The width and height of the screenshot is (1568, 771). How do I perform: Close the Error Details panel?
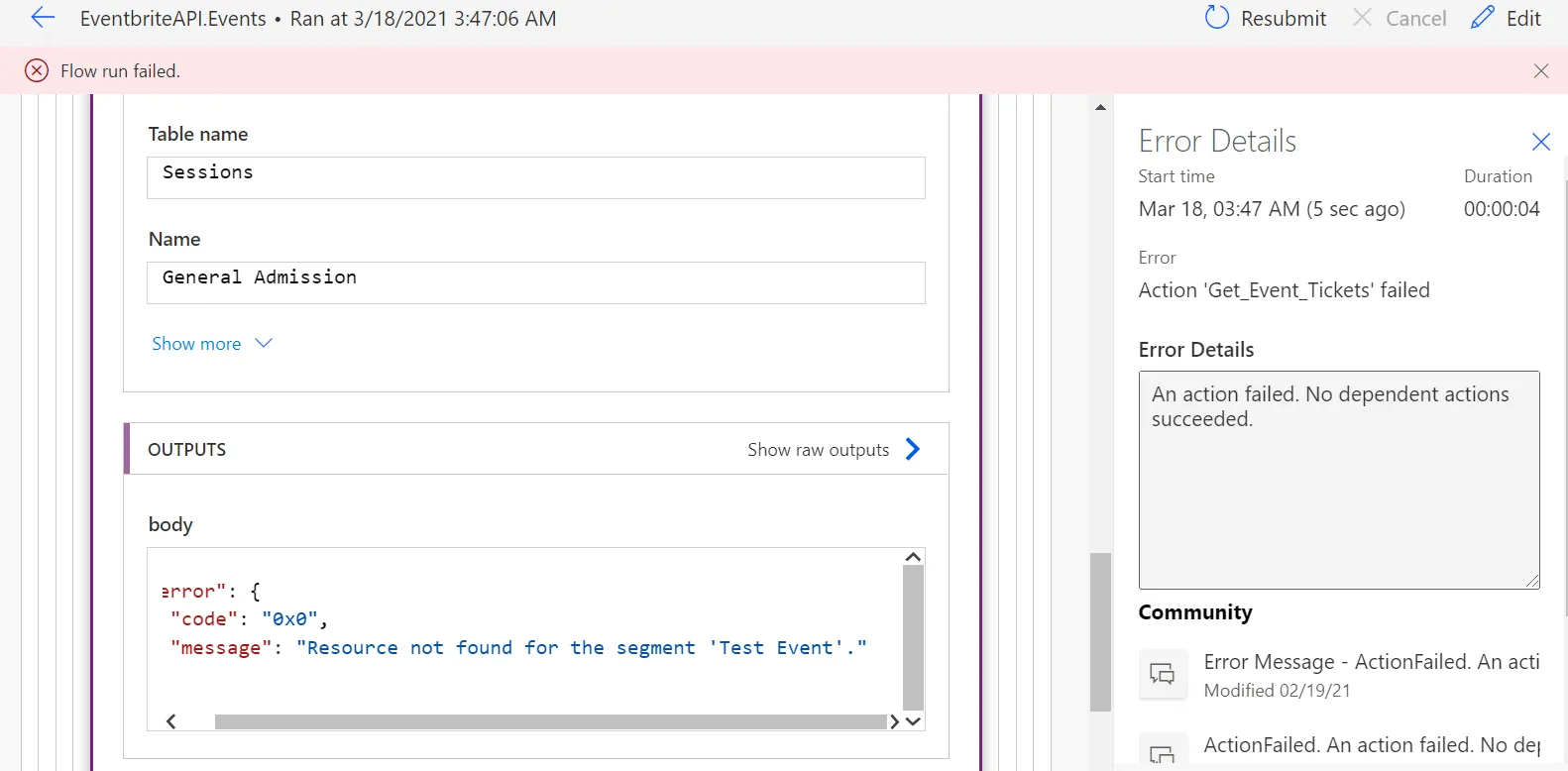pos(1540,142)
